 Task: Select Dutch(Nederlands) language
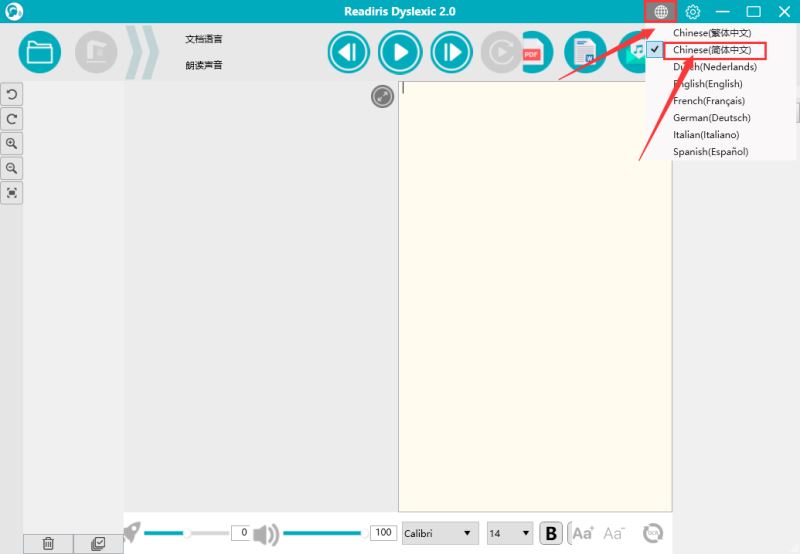[x=715, y=67]
